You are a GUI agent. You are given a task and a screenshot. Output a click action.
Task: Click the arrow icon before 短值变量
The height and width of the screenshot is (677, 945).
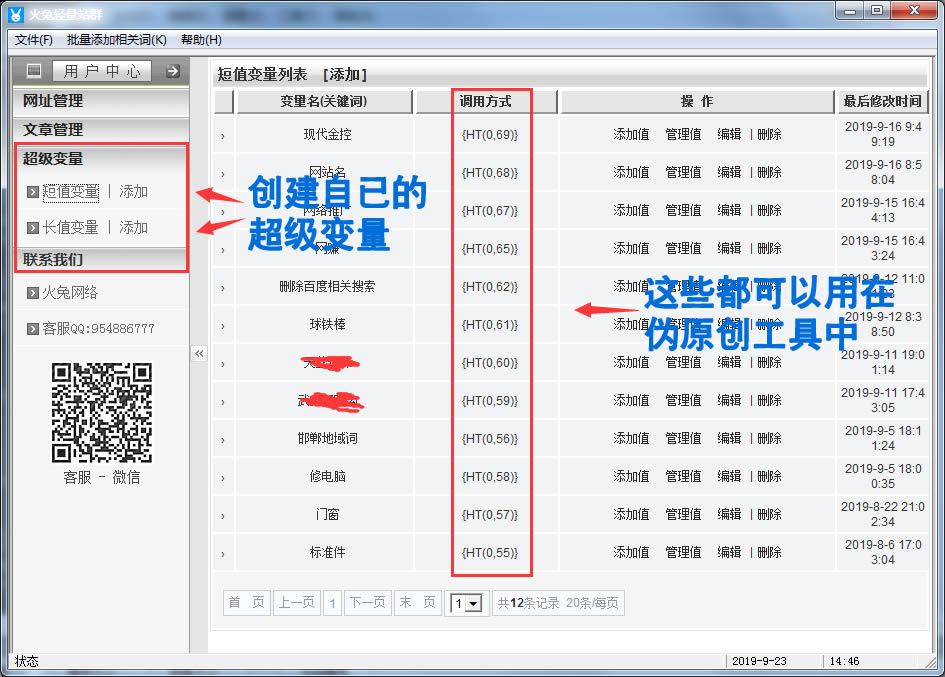[33, 192]
